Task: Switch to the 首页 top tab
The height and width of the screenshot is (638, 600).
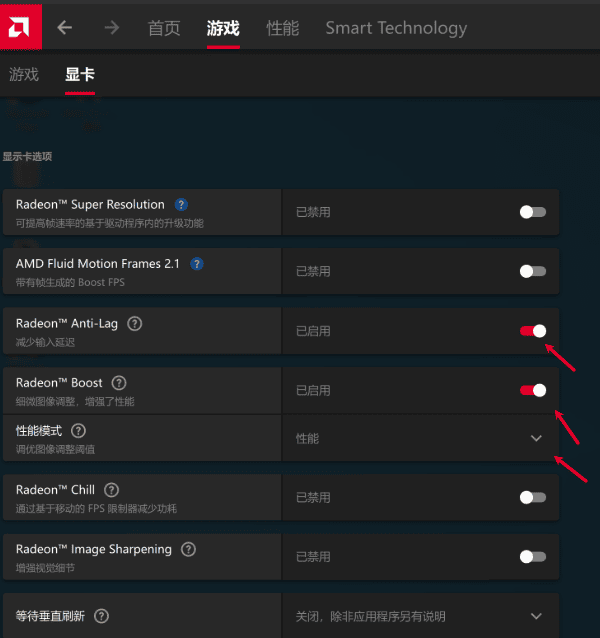Action: (164, 28)
